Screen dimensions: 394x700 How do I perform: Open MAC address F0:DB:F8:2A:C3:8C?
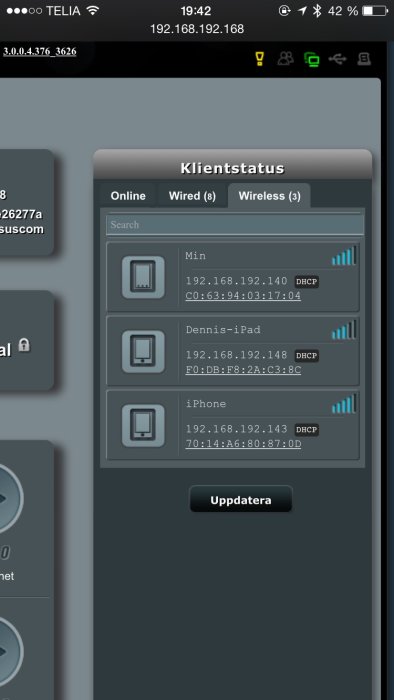pyautogui.click(x=243, y=370)
